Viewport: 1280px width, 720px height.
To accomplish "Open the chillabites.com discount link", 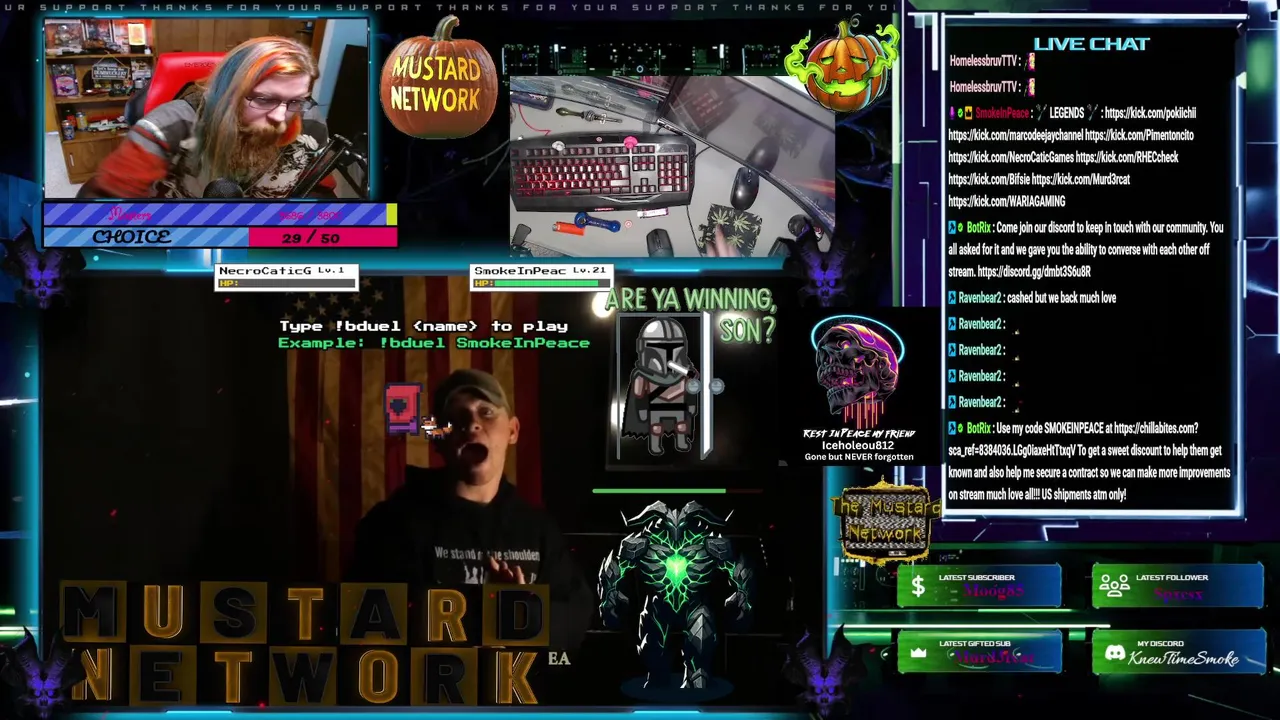I will 1073,439.
